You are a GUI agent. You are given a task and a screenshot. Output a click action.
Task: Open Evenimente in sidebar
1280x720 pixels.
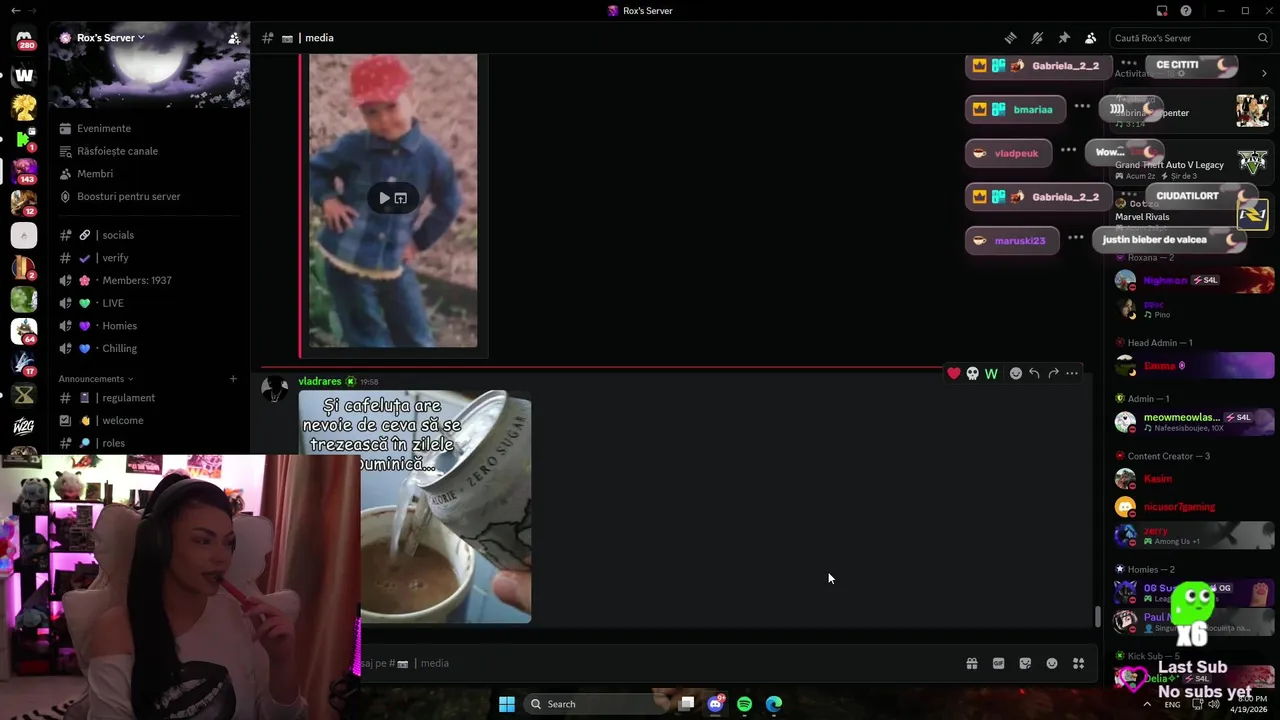point(148,128)
